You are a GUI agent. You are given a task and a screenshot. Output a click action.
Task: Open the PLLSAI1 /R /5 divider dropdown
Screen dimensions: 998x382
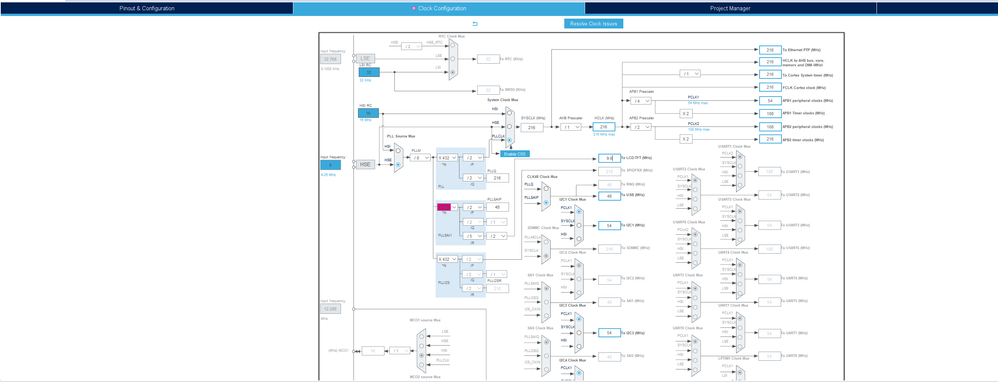tap(473, 236)
